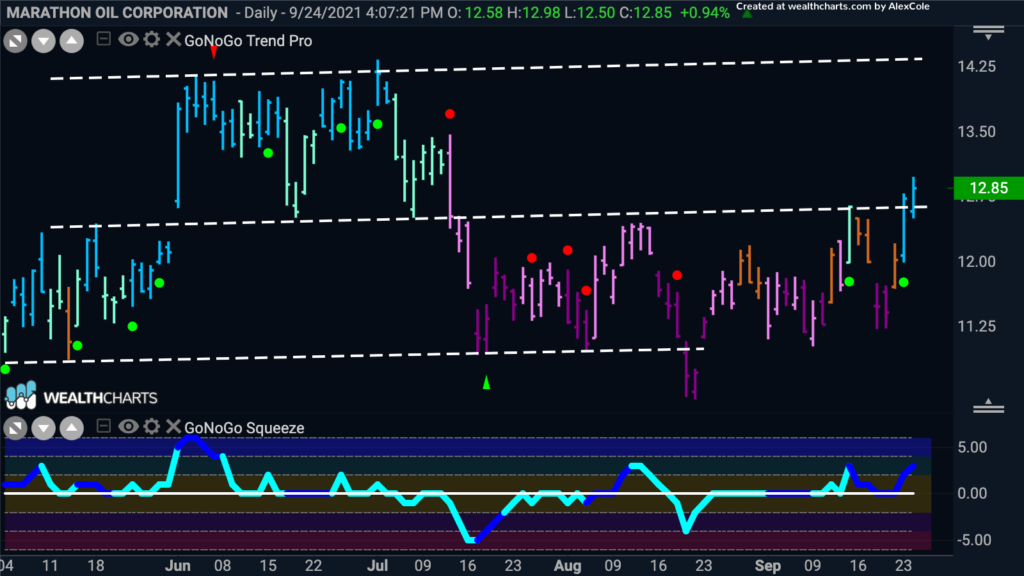Click the red down arrow marker in June
The height and width of the screenshot is (576, 1024).
tap(214, 52)
